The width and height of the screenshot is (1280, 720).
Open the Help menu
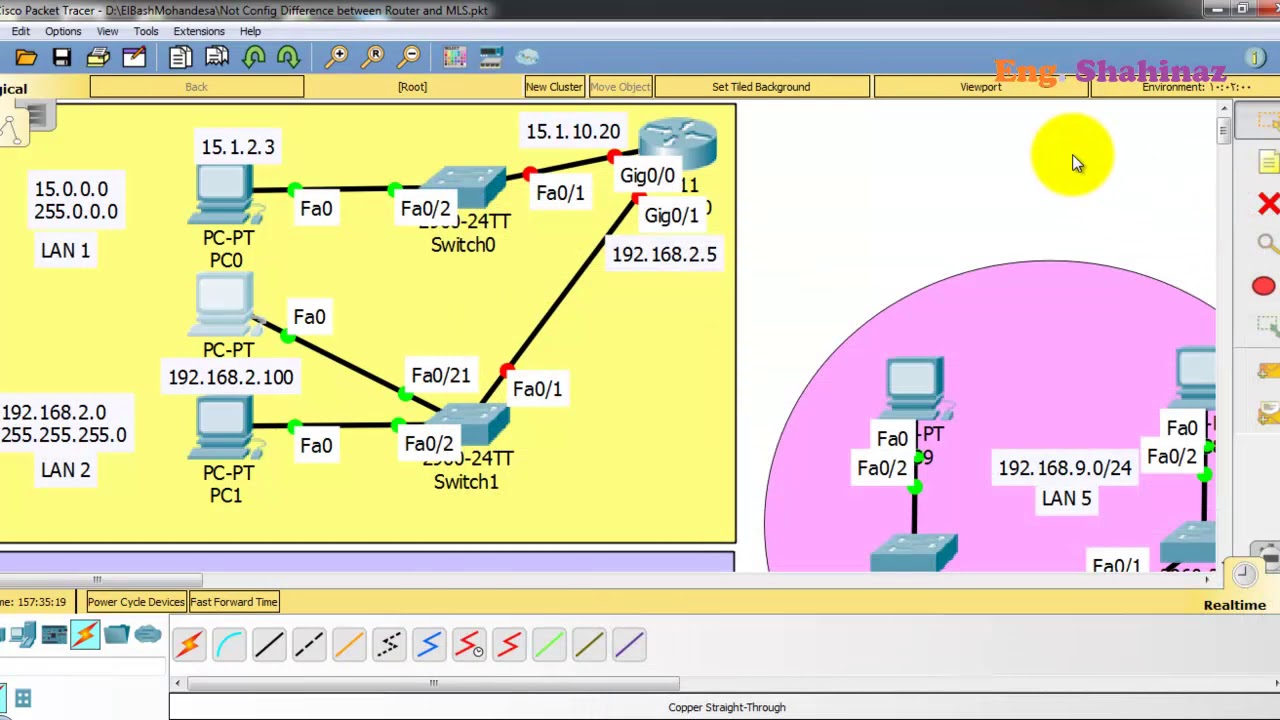click(x=250, y=31)
